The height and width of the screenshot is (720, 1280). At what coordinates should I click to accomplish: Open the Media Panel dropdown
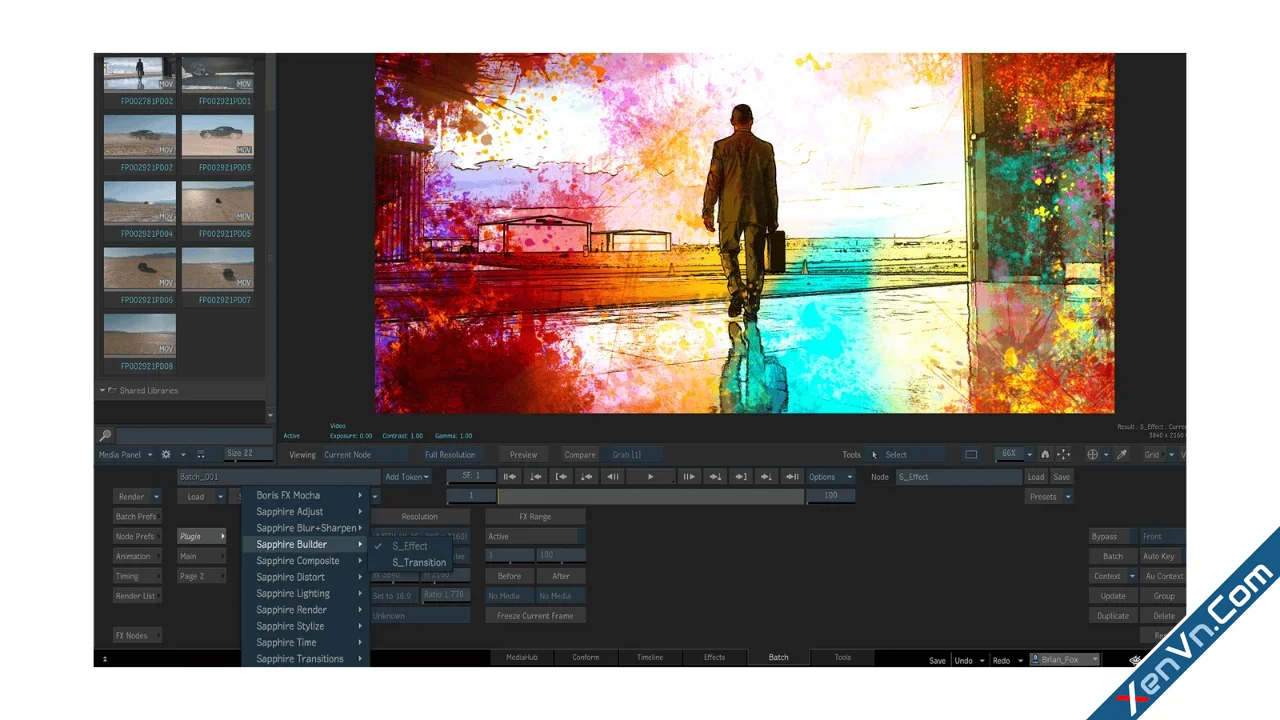click(125, 455)
